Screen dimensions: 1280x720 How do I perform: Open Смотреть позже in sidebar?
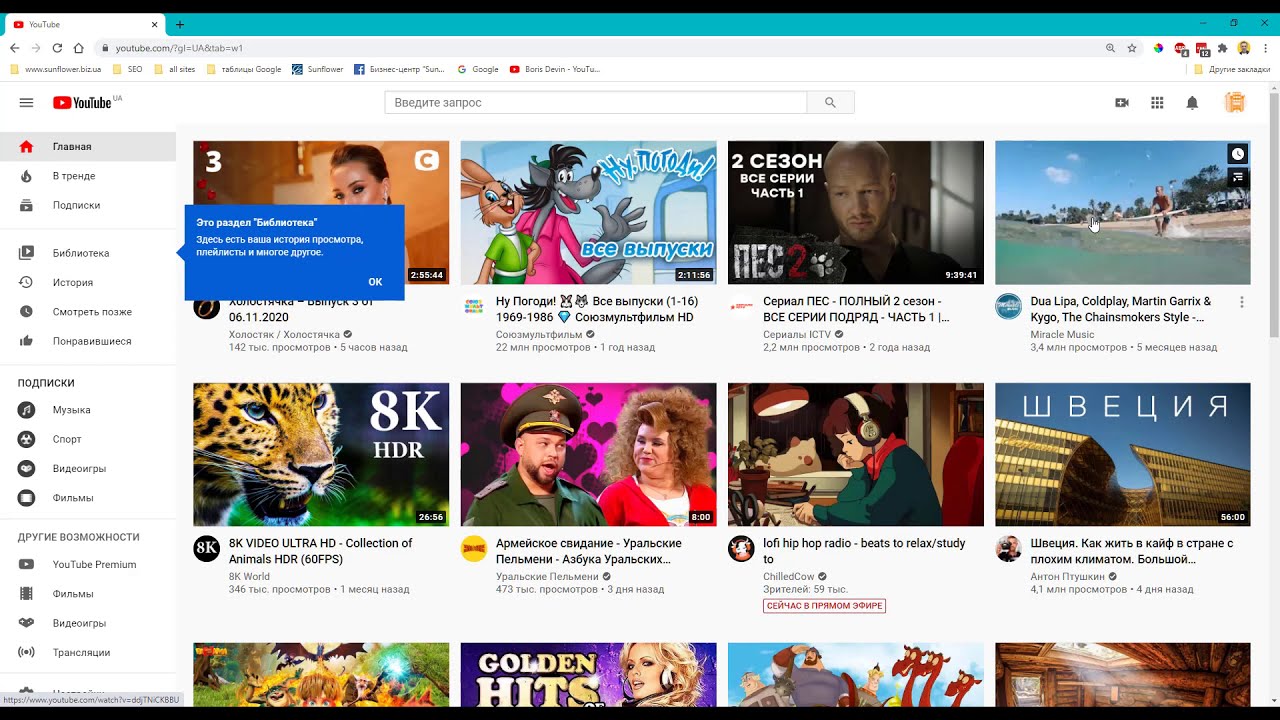tap(88, 312)
